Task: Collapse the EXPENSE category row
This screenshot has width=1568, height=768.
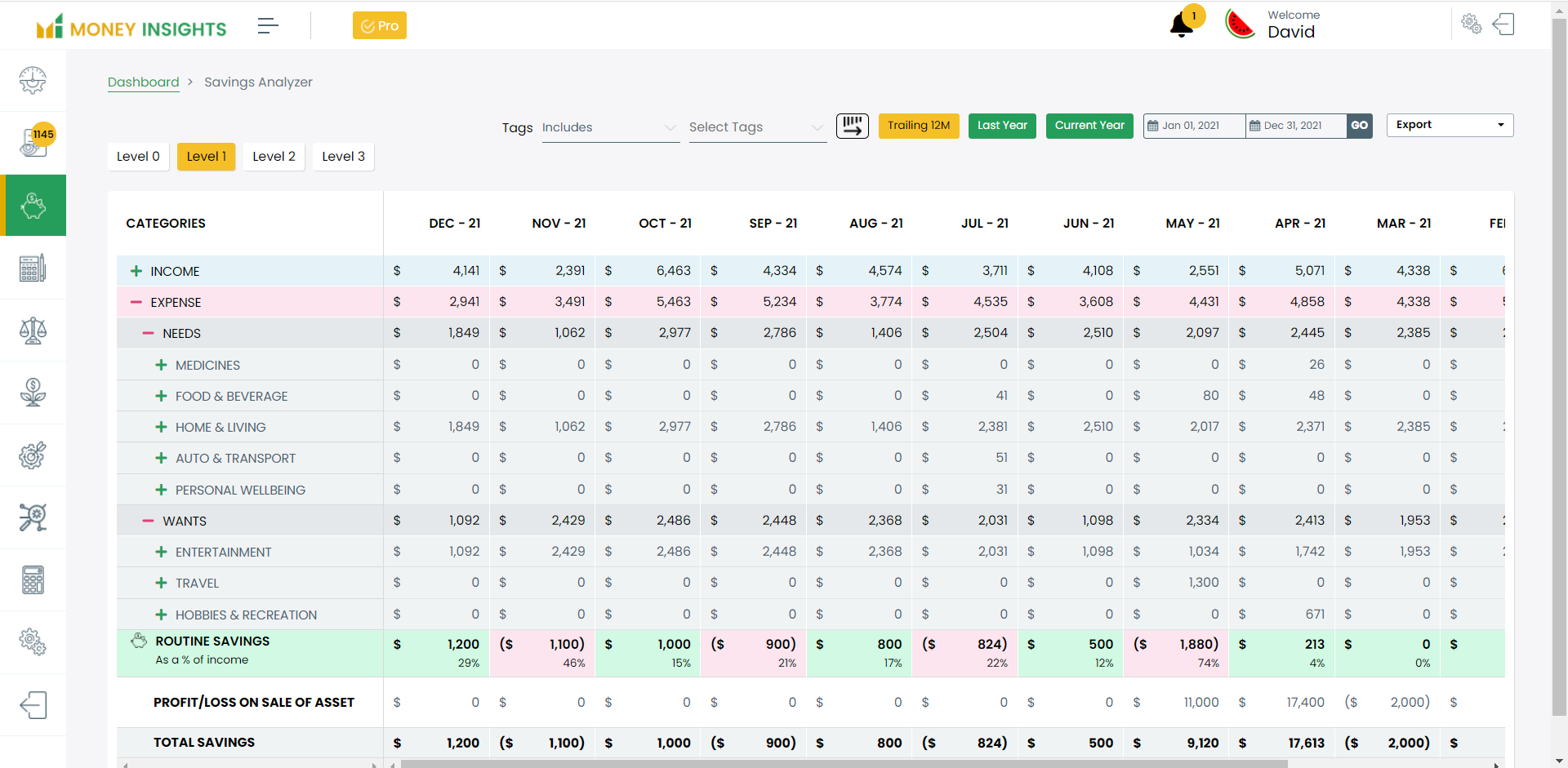Action: [x=136, y=302]
